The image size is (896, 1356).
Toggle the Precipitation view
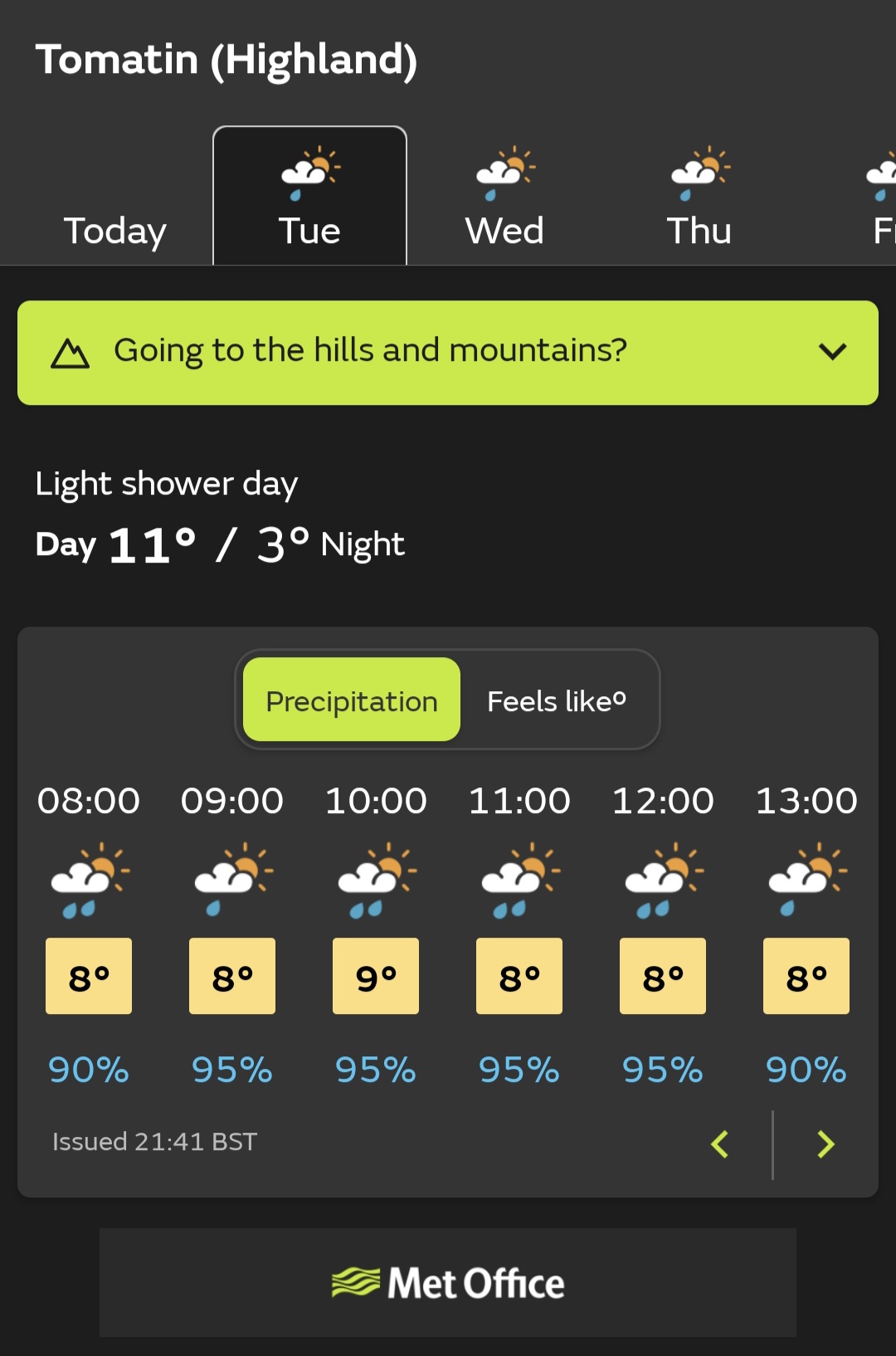pos(352,700)
